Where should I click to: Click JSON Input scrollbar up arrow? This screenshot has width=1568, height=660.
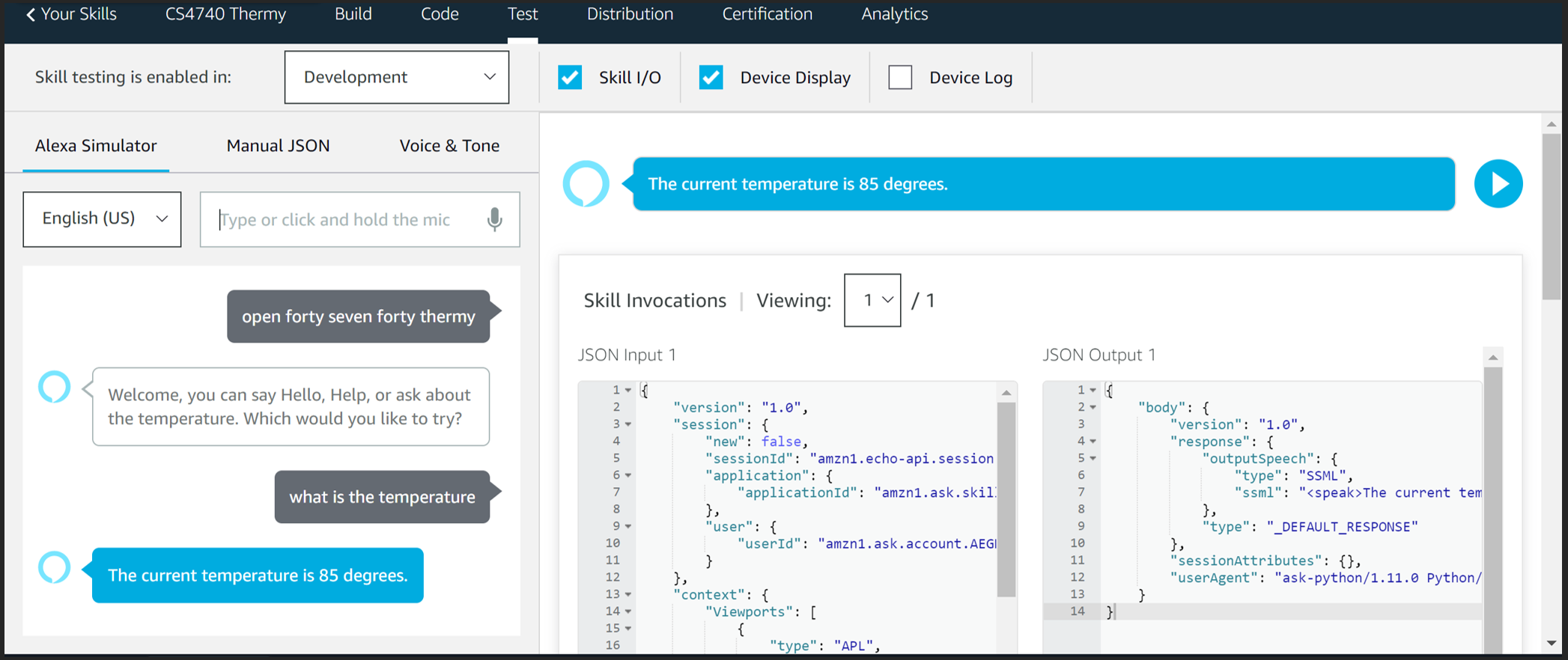tap(1006, 393)
